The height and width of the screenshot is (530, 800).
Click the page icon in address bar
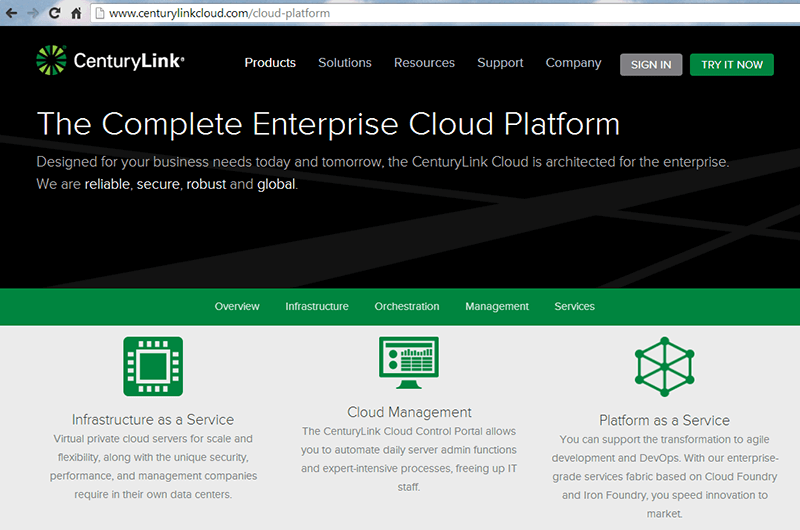pos(100,13)
